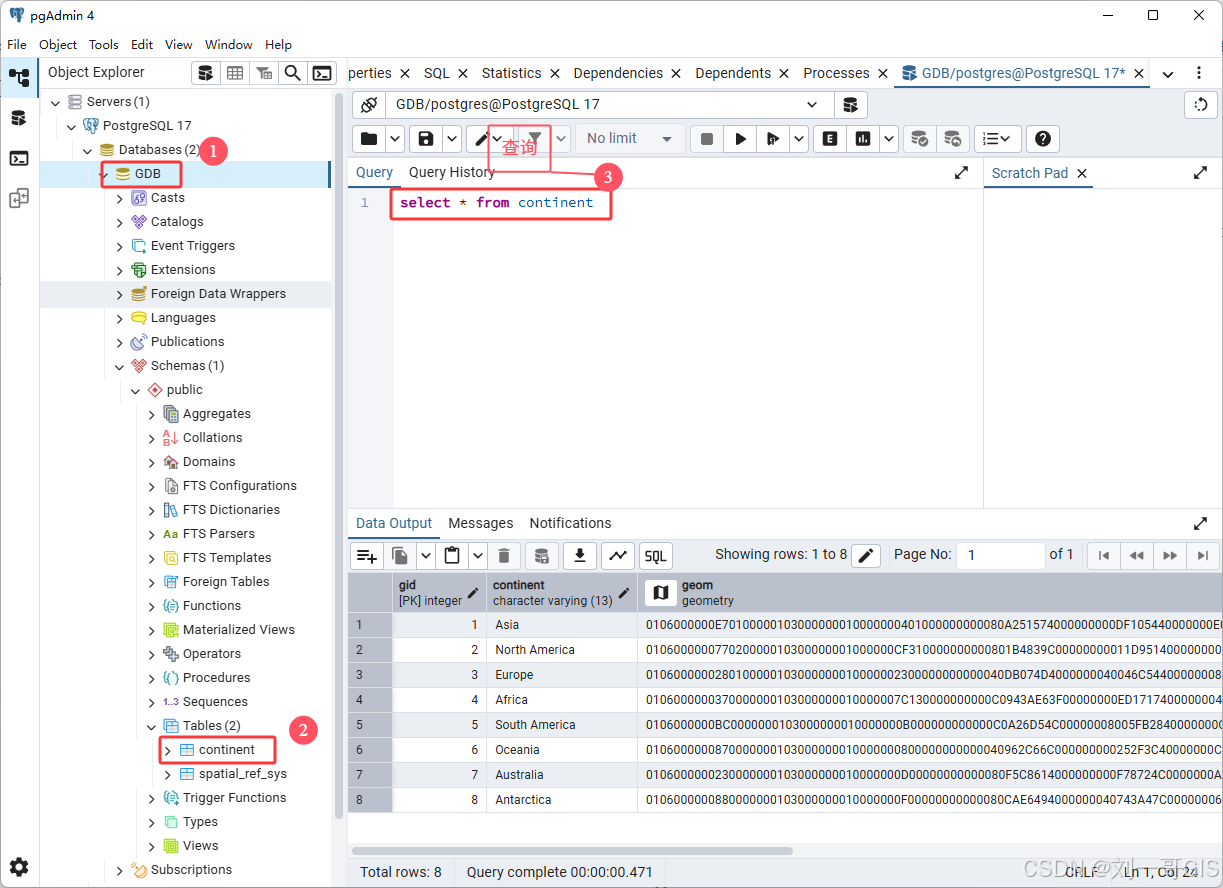
Task: Execute the query with the play button
Action: pos(740,138)
